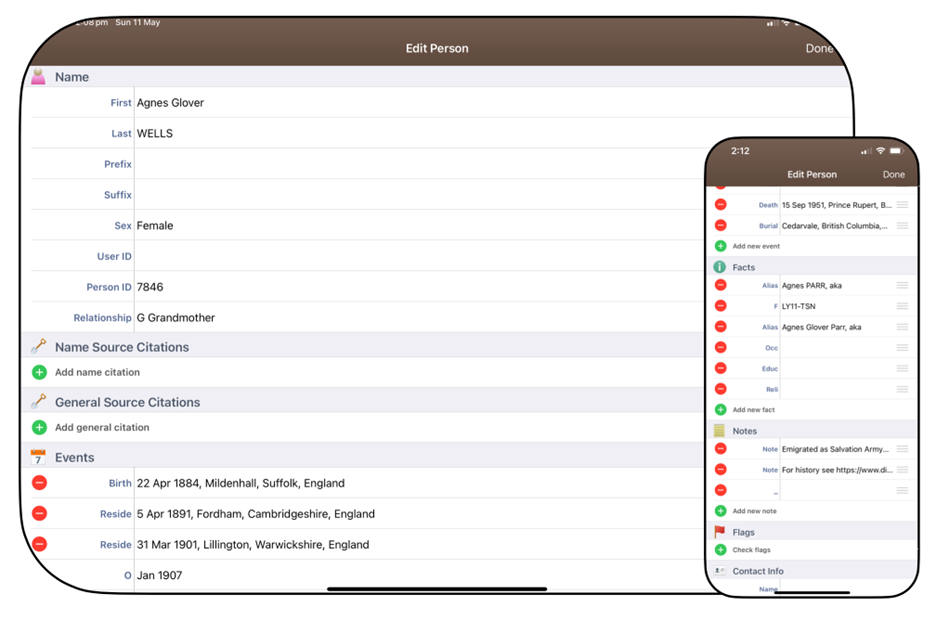
Task: Tap green plus next to Add new event
Action: (x=720, y=246)
